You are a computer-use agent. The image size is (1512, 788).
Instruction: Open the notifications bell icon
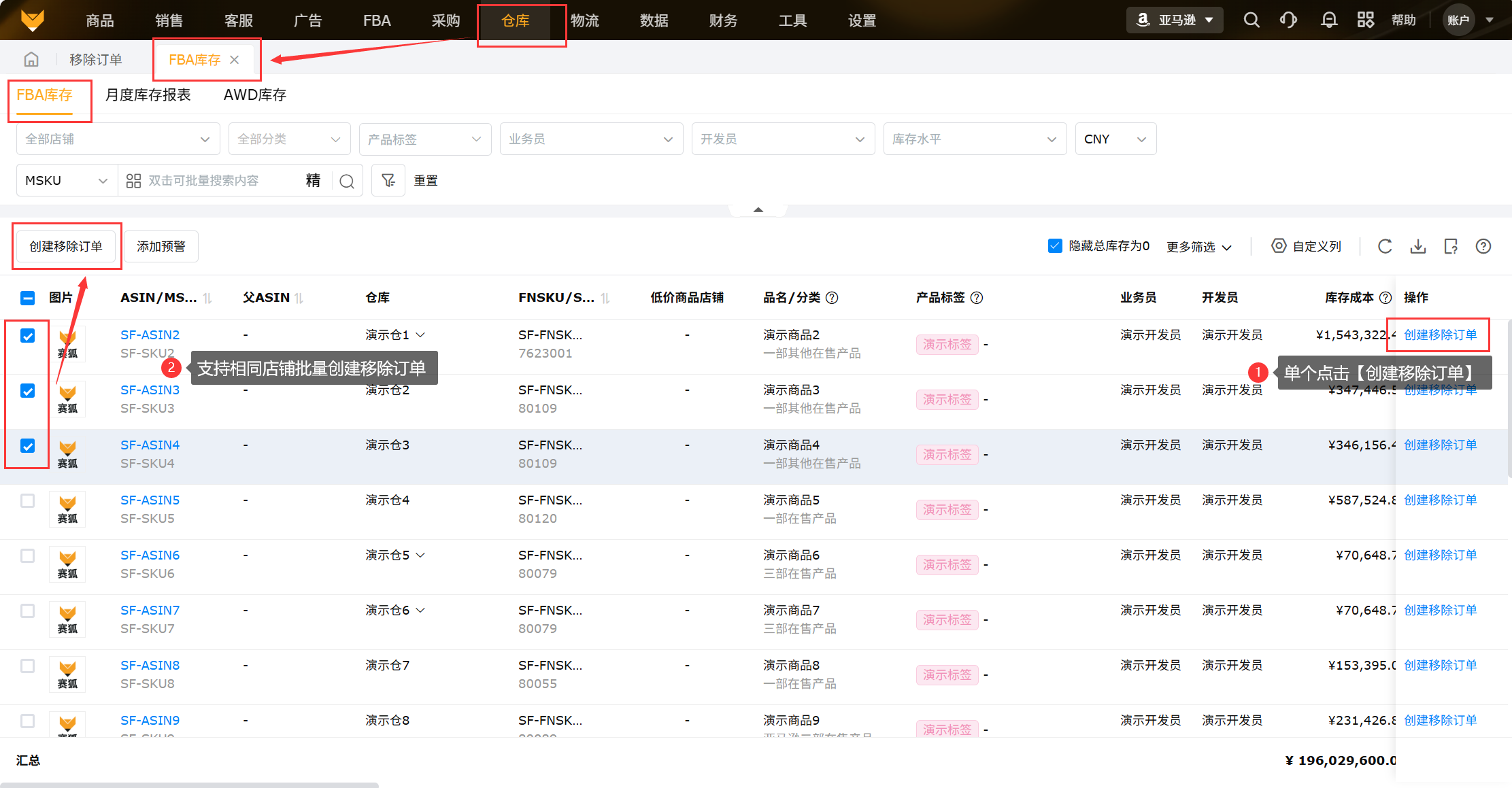(x=1328, y=20)
